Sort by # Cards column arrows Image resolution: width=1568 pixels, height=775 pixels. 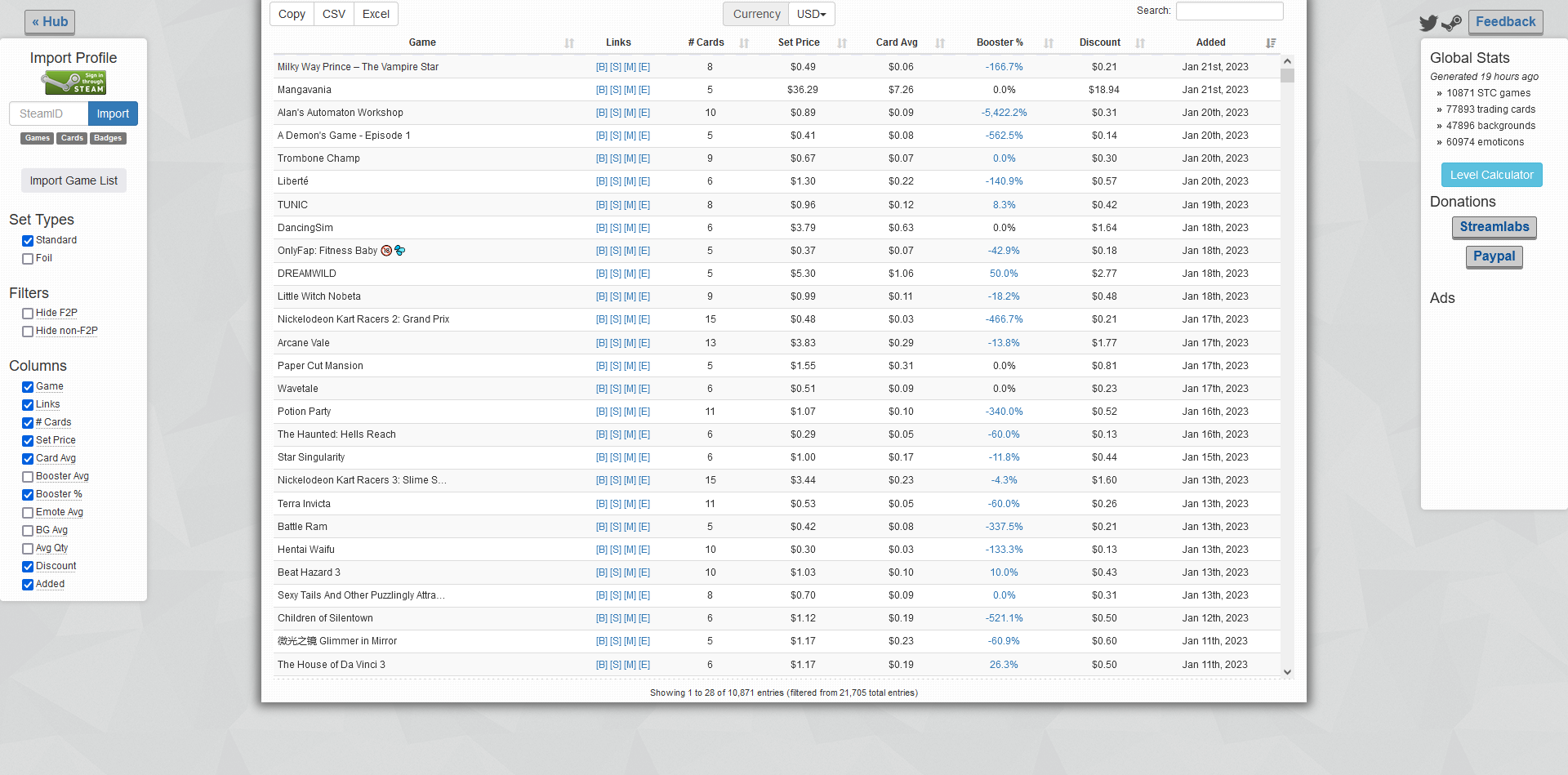click(744, 42)
